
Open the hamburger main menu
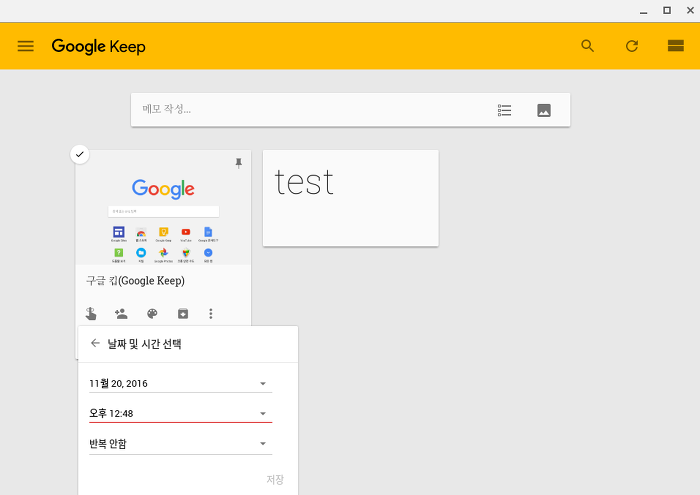pyautogui.click(x=25, y=46)
